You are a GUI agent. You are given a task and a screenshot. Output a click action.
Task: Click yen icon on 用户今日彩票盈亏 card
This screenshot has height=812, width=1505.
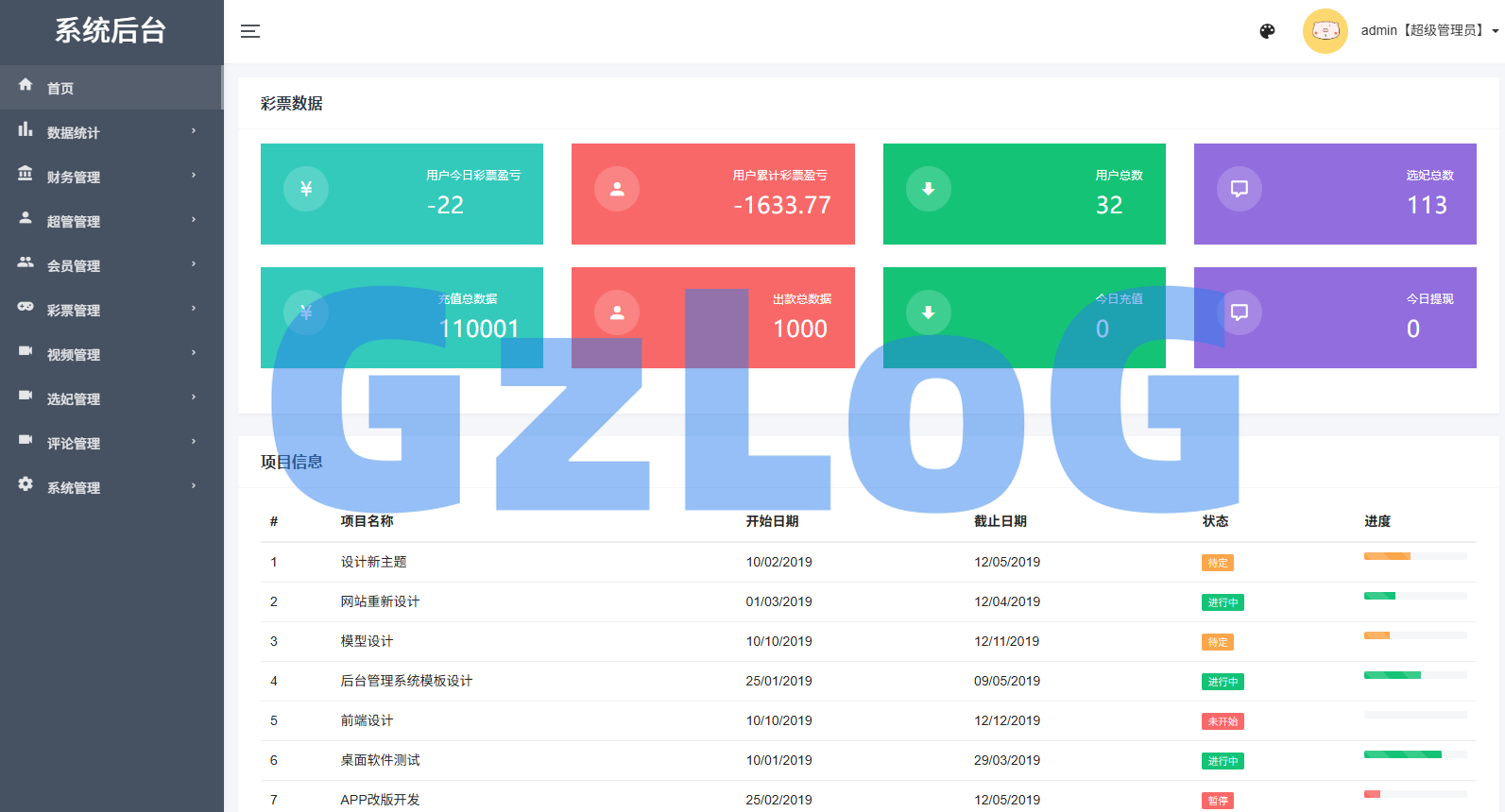tap(306, 189)
